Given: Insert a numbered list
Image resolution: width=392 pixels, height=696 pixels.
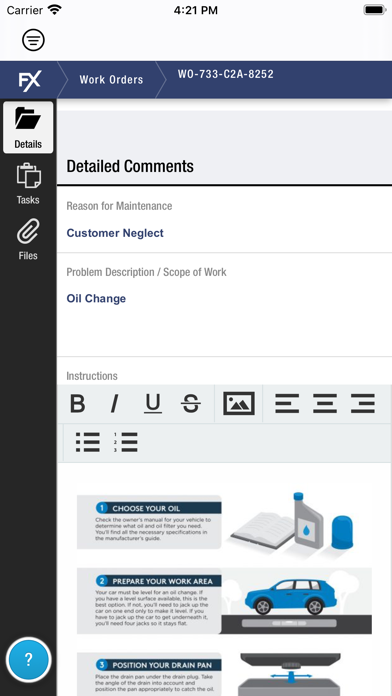Looking at the screenshot, I should [x=125, y=443].
